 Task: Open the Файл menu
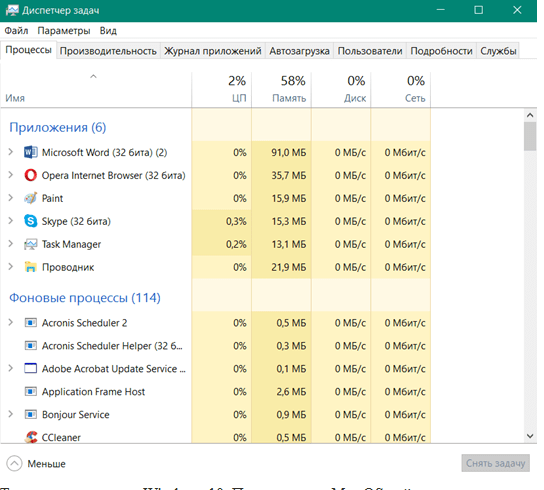click(x=16, y=31)
